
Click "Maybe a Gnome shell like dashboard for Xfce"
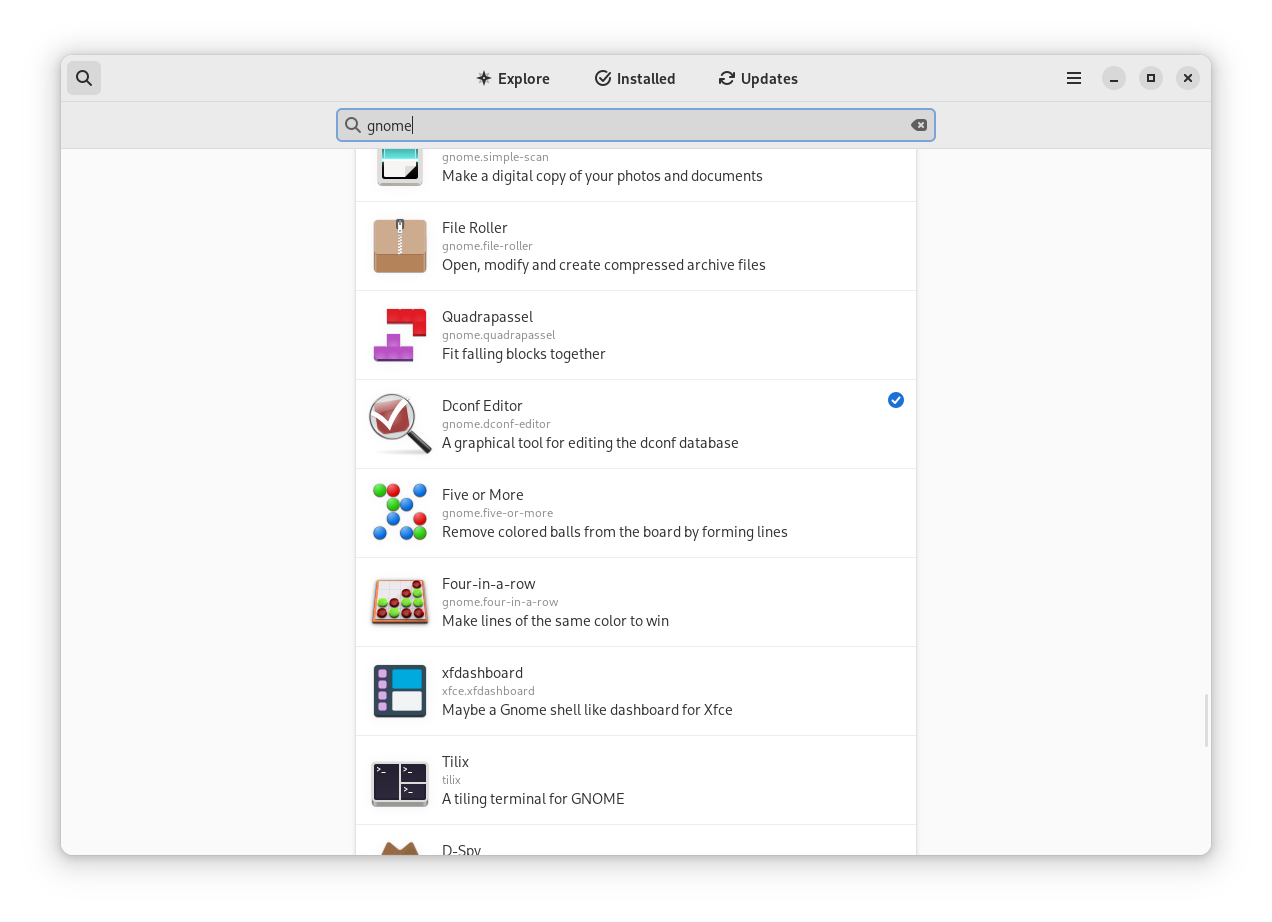pyautogui.click(x=587, y=710)
